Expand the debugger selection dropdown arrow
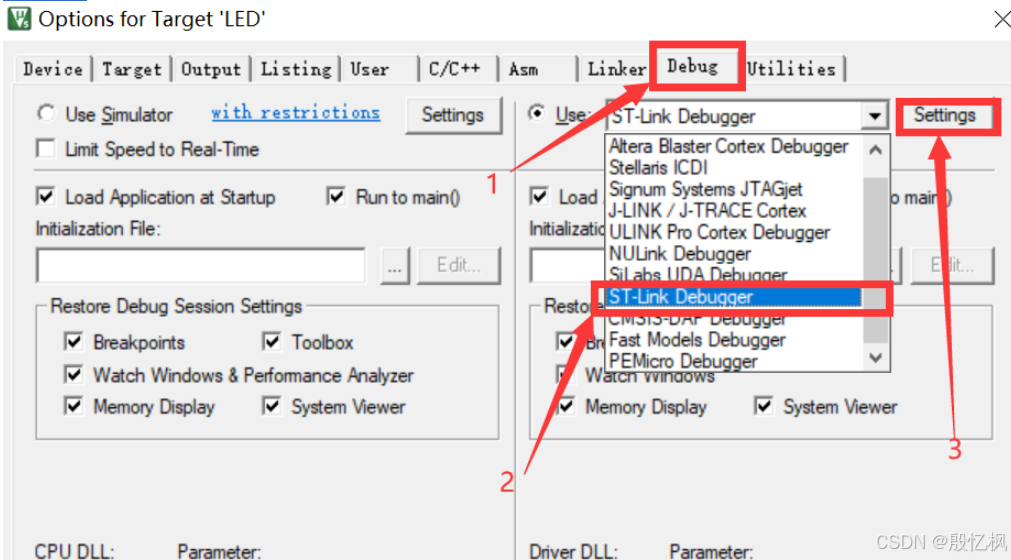 (x=874, y=117)
